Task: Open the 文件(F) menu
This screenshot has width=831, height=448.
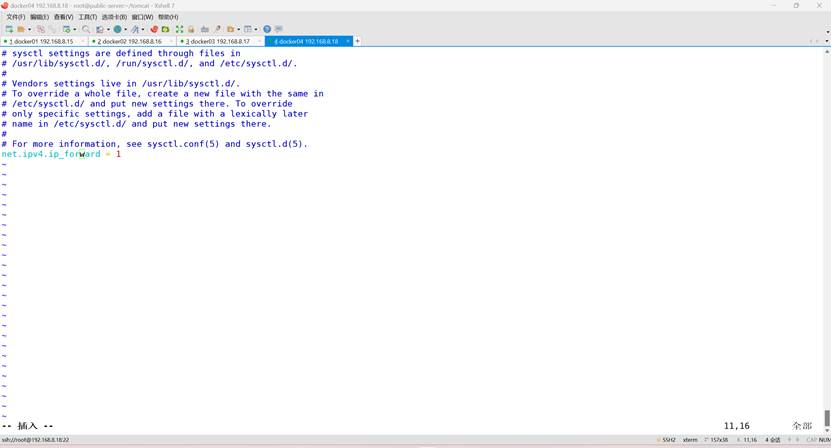Action: (15, 17)
